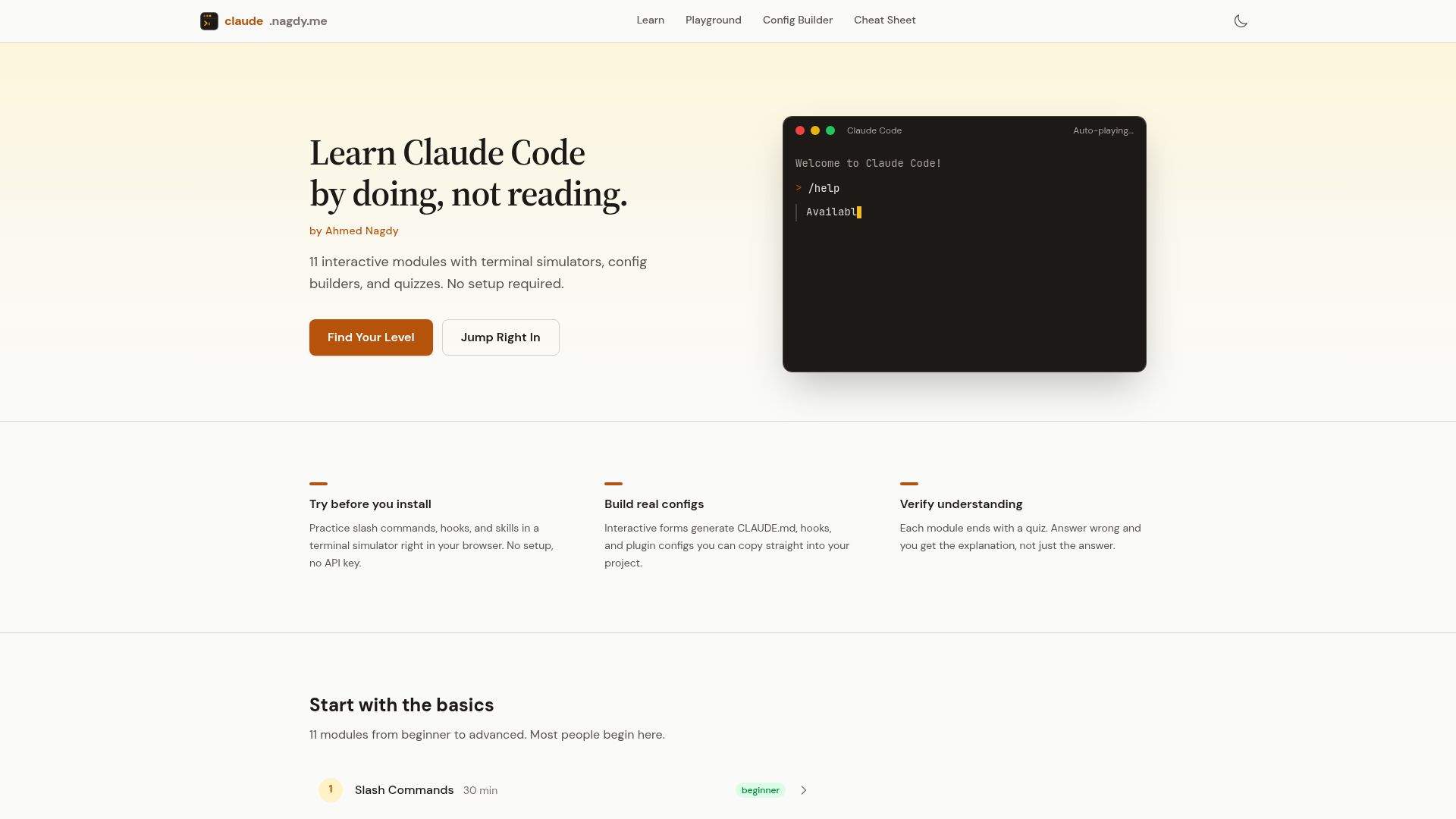Click the Build real configs heading
The width and height of the screenshot is (1456, 819).
tap(654, 504)
